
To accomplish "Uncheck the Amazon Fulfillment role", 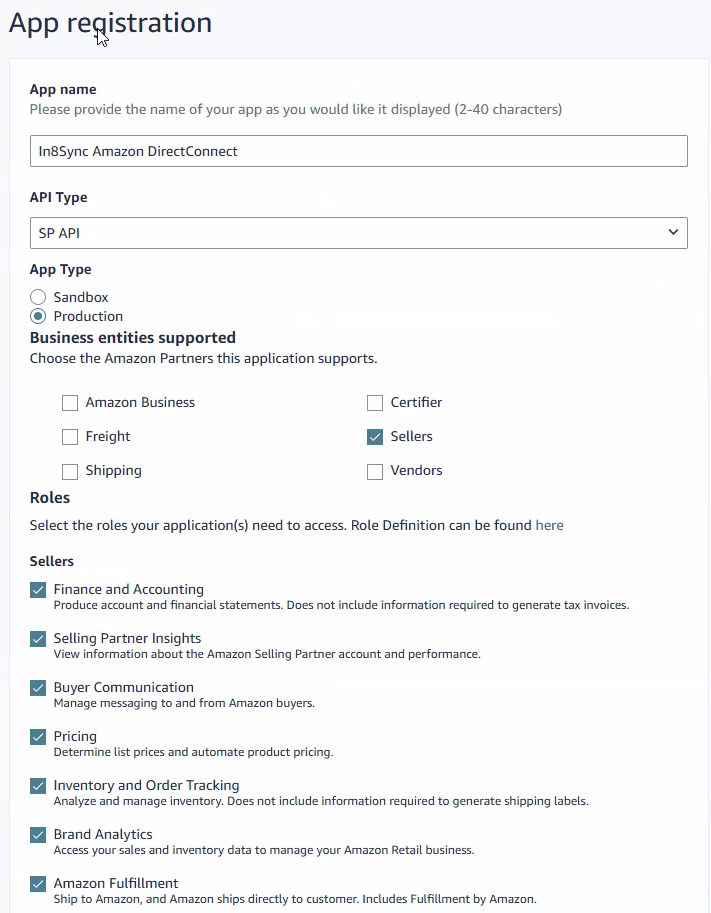I will point(38,884).
